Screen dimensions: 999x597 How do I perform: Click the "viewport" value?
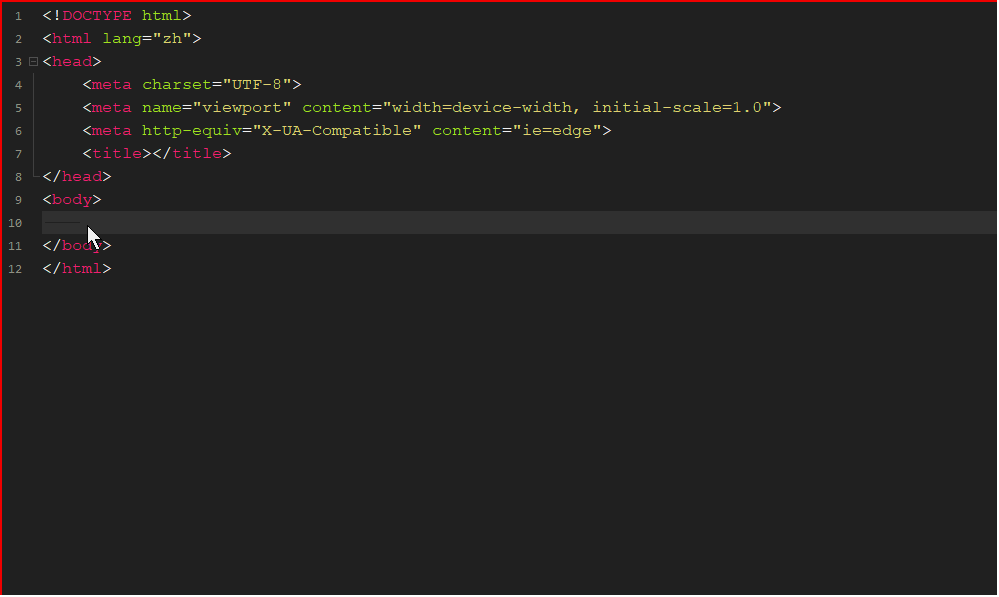click(x=241, y=107)
